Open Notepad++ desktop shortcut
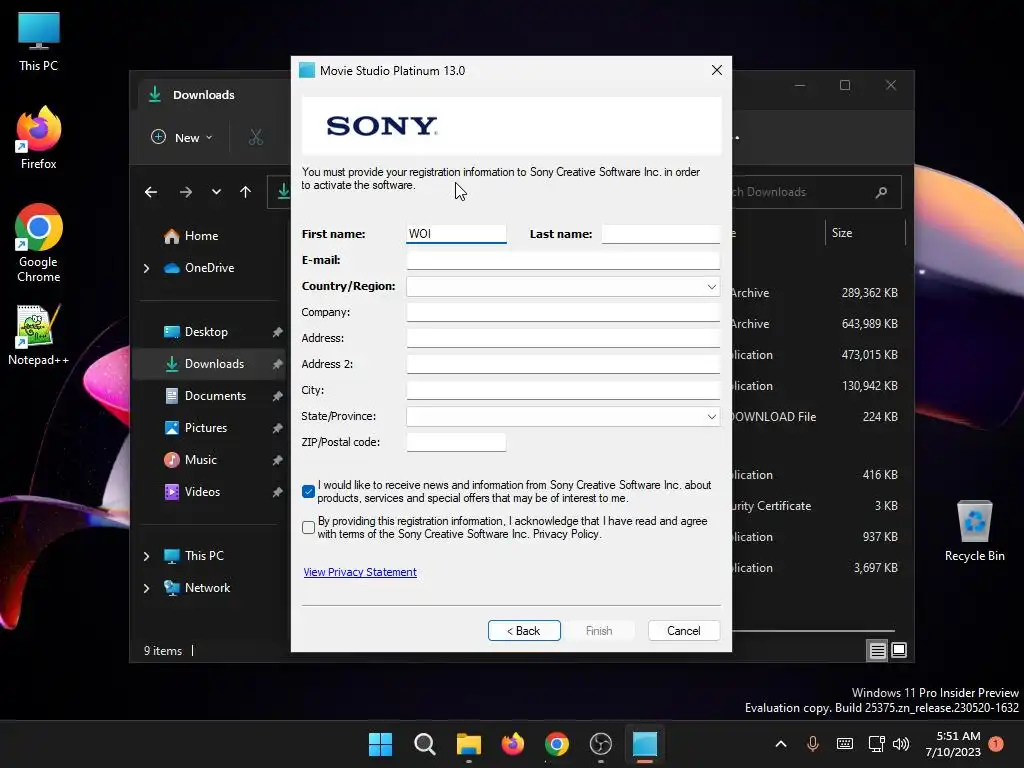 pyautogui.click(x=39, y=335)
